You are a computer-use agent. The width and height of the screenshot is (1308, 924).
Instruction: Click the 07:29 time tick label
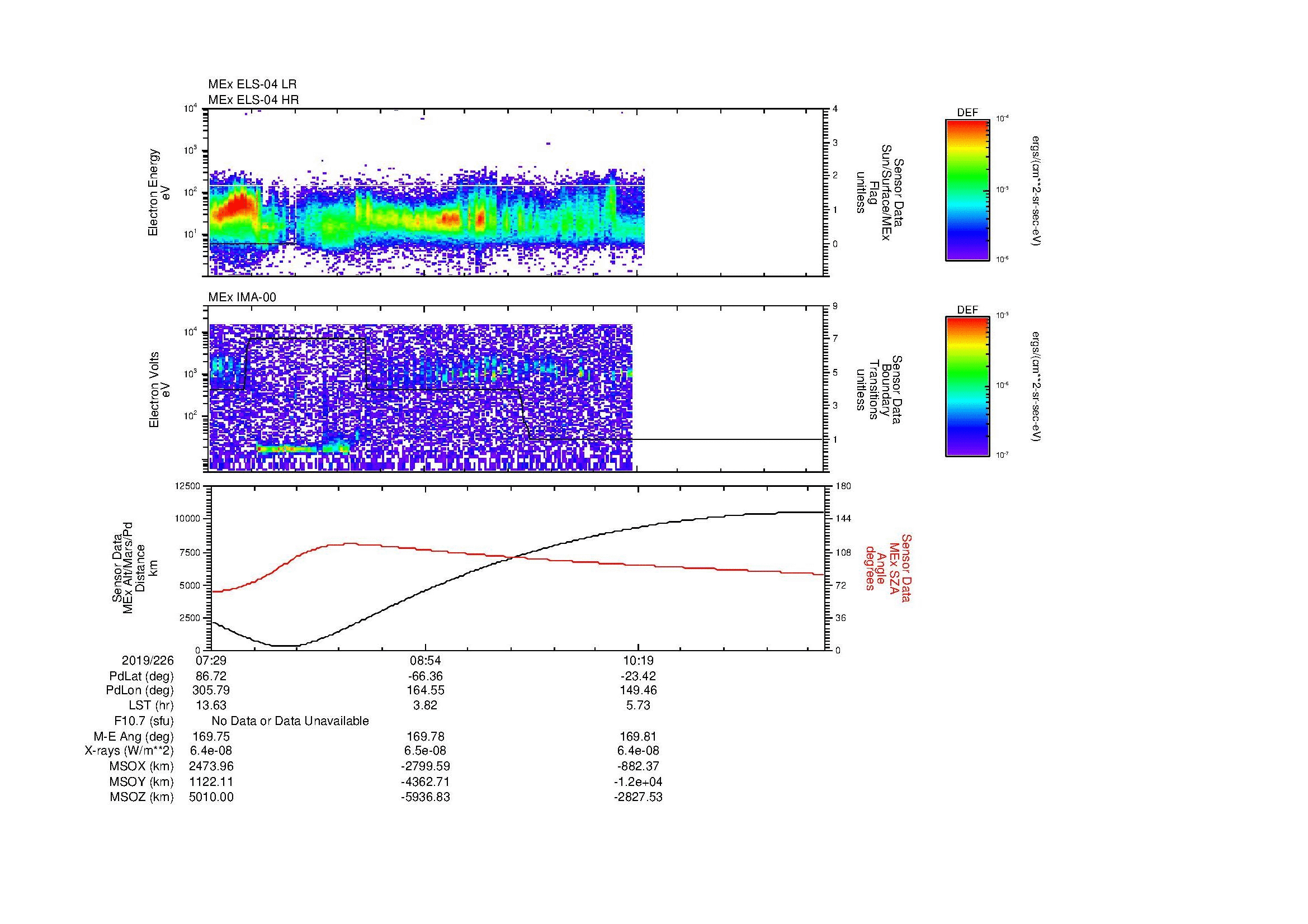tap(211, 661)
